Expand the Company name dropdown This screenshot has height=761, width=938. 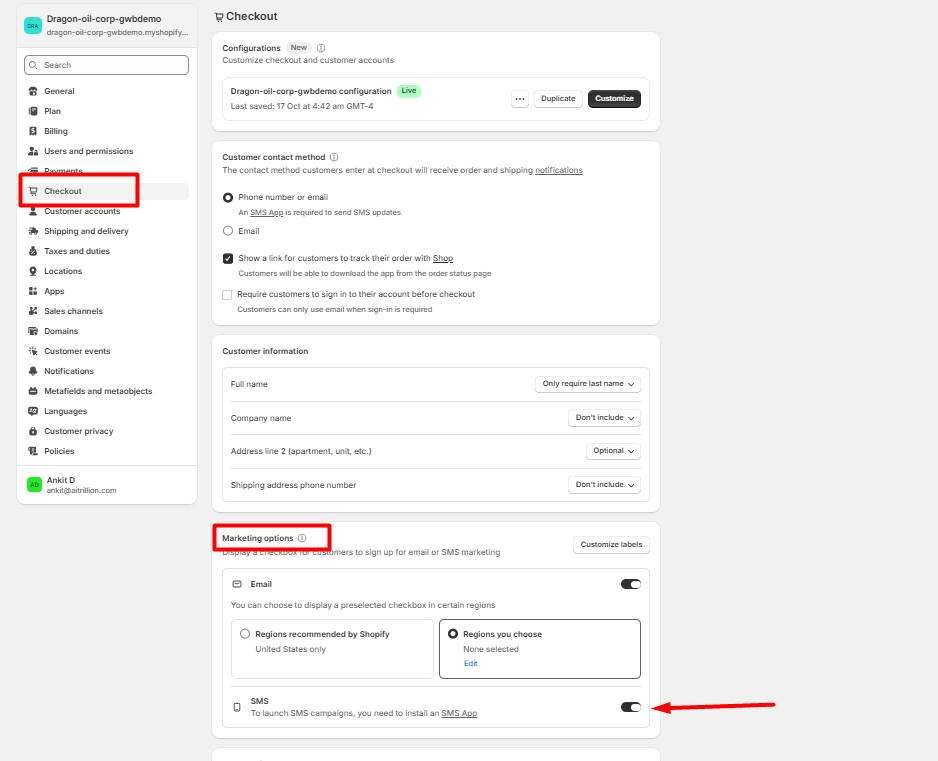tap(604, 418)
